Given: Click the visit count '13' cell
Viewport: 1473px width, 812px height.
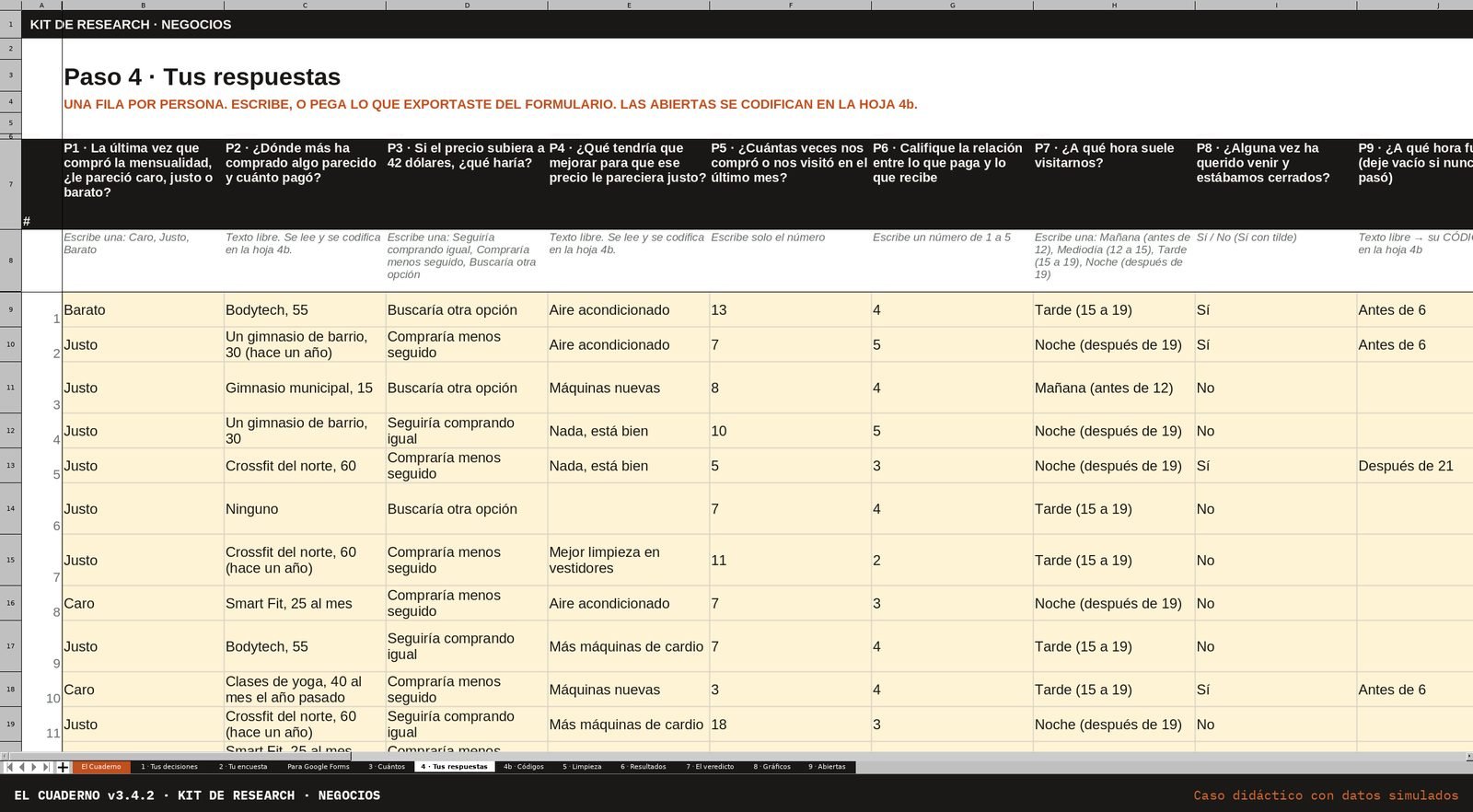Looking at the screenshot, I should 790,310.
